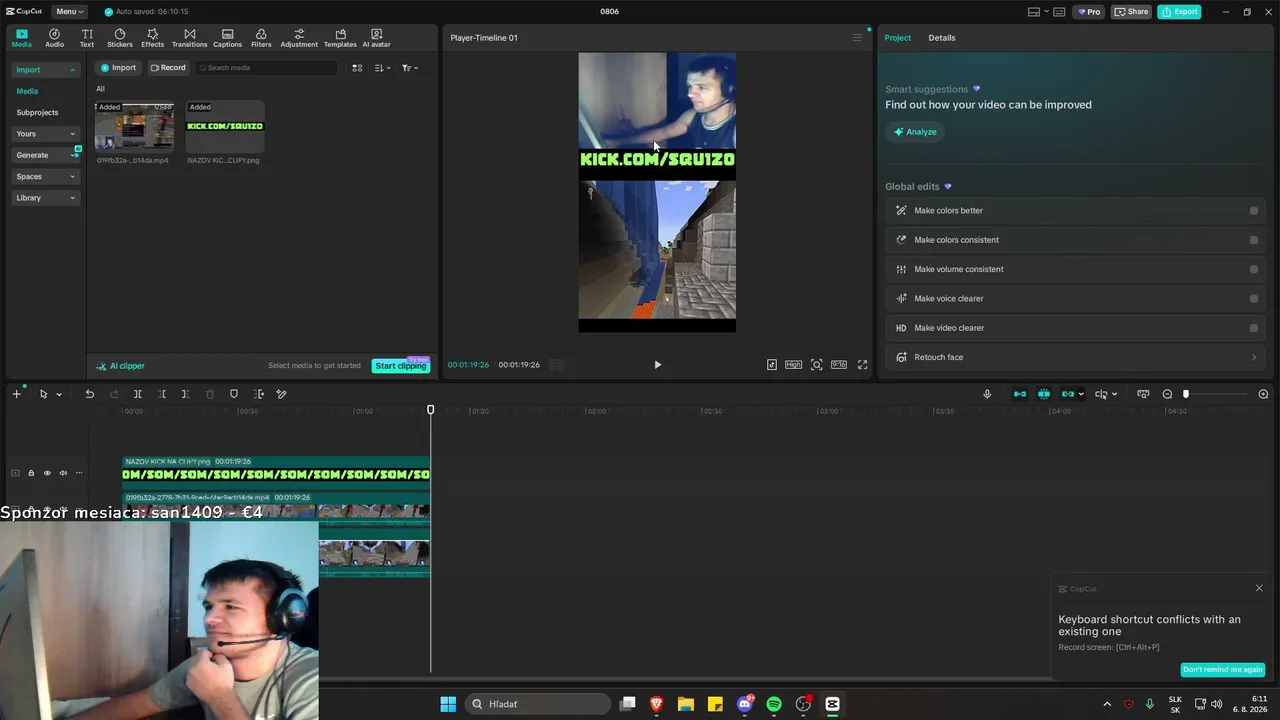Open the Effects tab

152,38
